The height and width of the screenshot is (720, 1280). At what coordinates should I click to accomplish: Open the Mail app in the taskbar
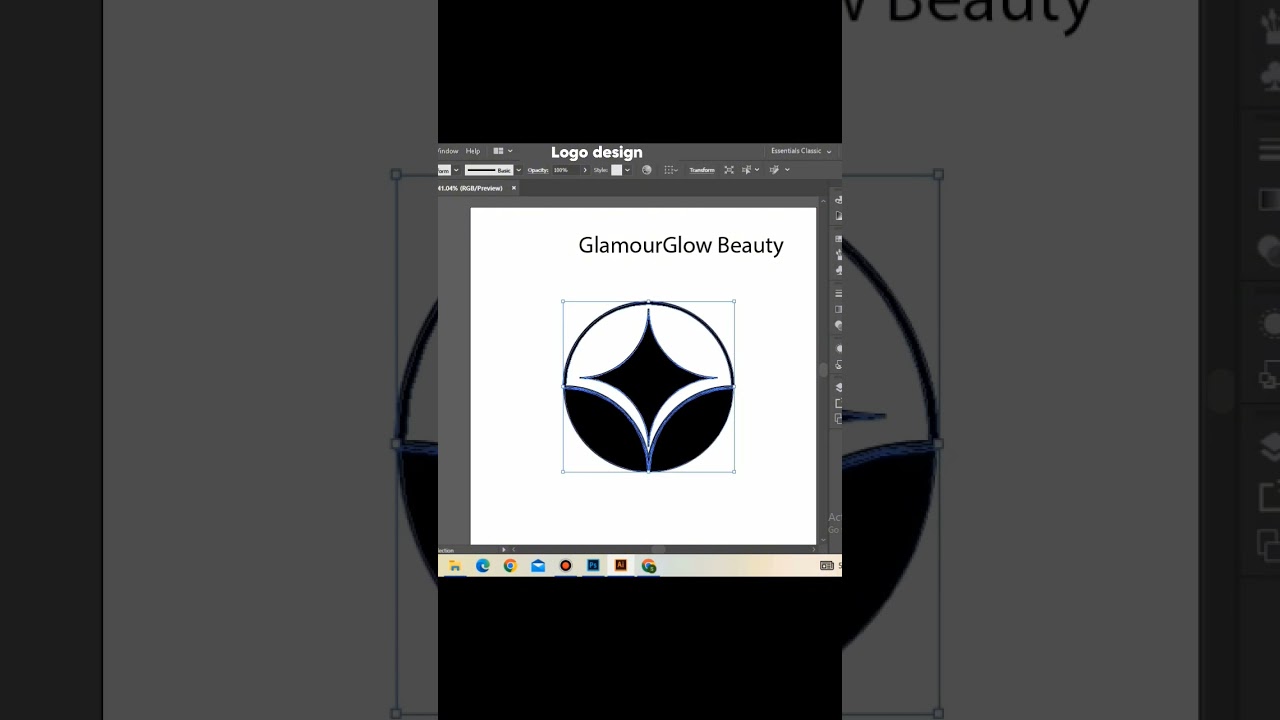coord(538,566)
